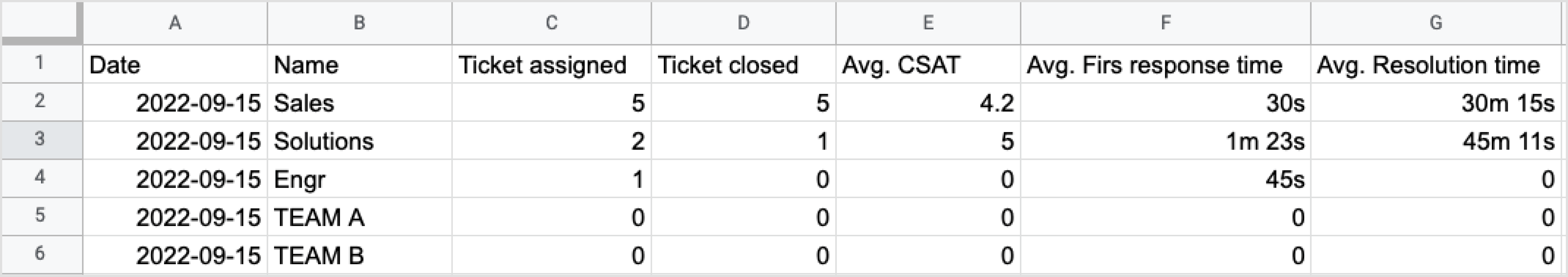This screenshot has width=1568, height=277.
Task: Select column A header
Action: tap(175, 23)
